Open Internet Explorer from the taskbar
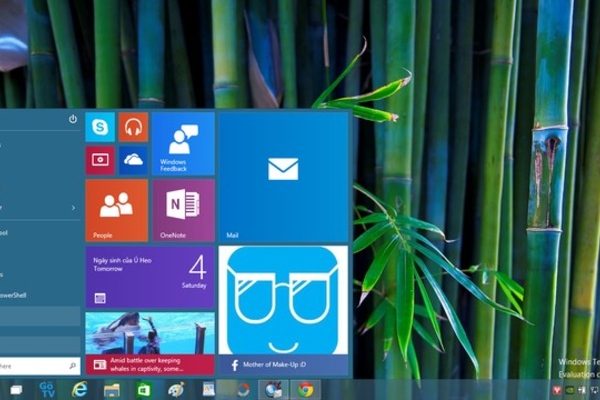The width and height of the screenshot is (600, 400). tap(80, 390)
